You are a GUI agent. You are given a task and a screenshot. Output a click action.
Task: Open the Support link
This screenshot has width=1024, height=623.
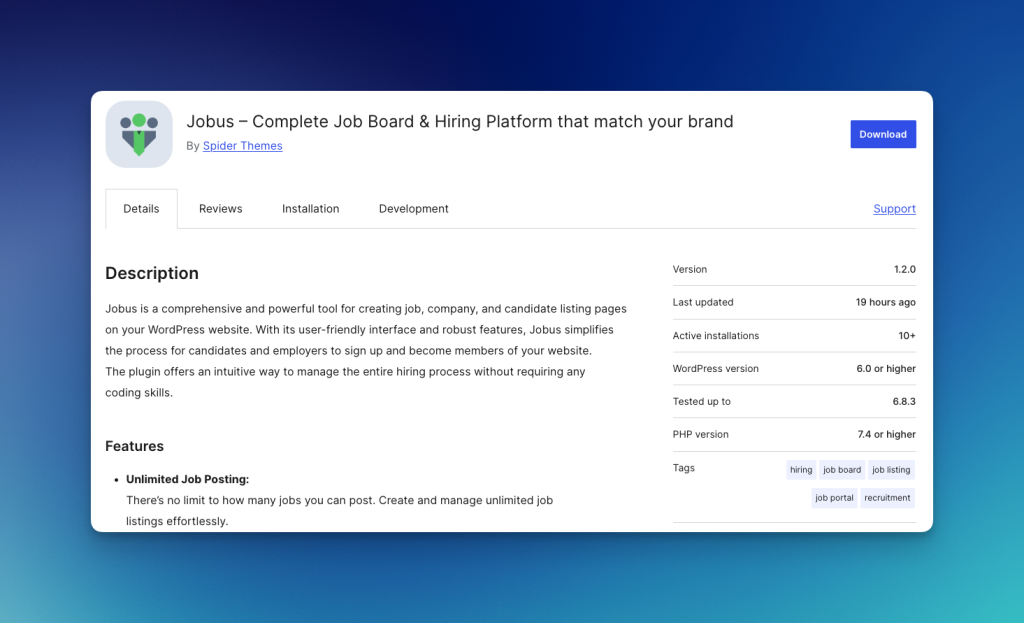pos(894,208)
